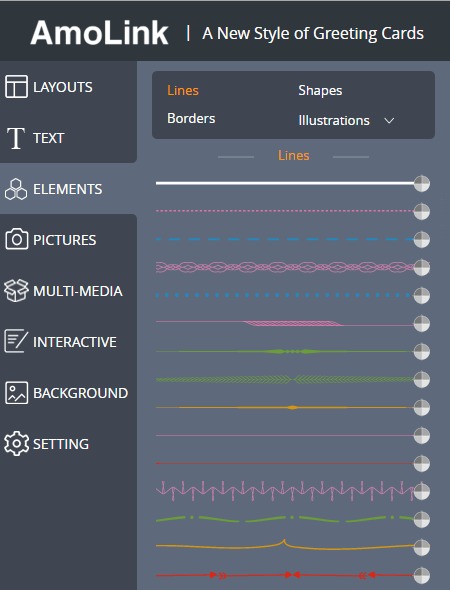This screenshot has height=590, width=450.
Task: Click round icon beside thin red line
Action: pos(421,464)
